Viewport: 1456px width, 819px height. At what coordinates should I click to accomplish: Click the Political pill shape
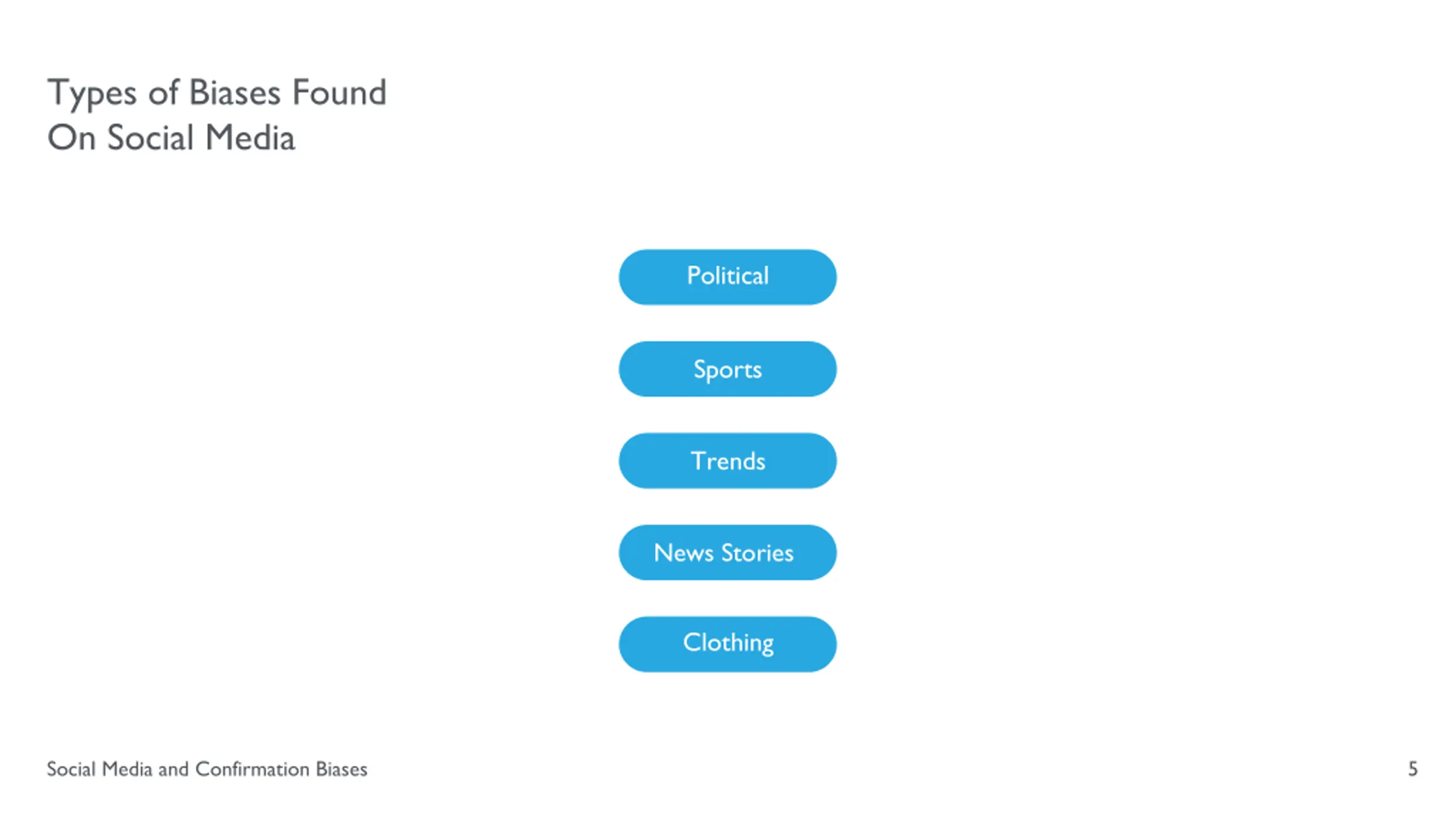pos(727,277)
